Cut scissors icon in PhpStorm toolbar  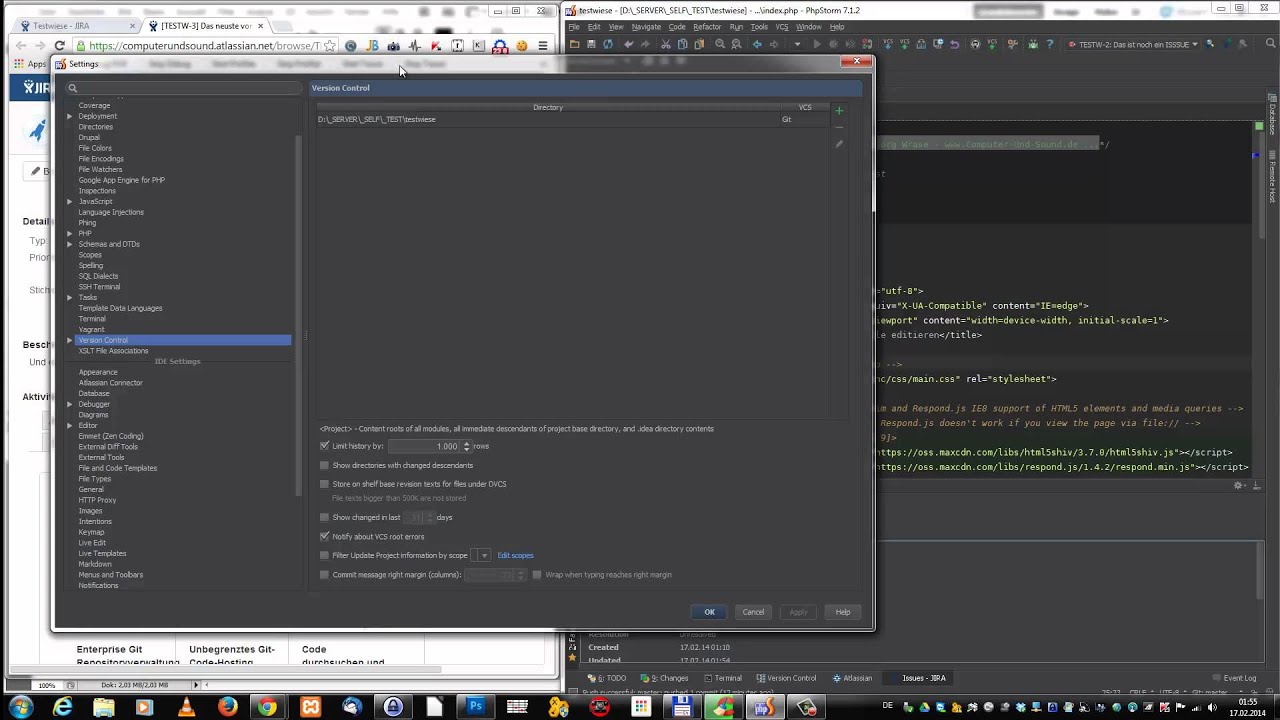[x=666, y=44]
